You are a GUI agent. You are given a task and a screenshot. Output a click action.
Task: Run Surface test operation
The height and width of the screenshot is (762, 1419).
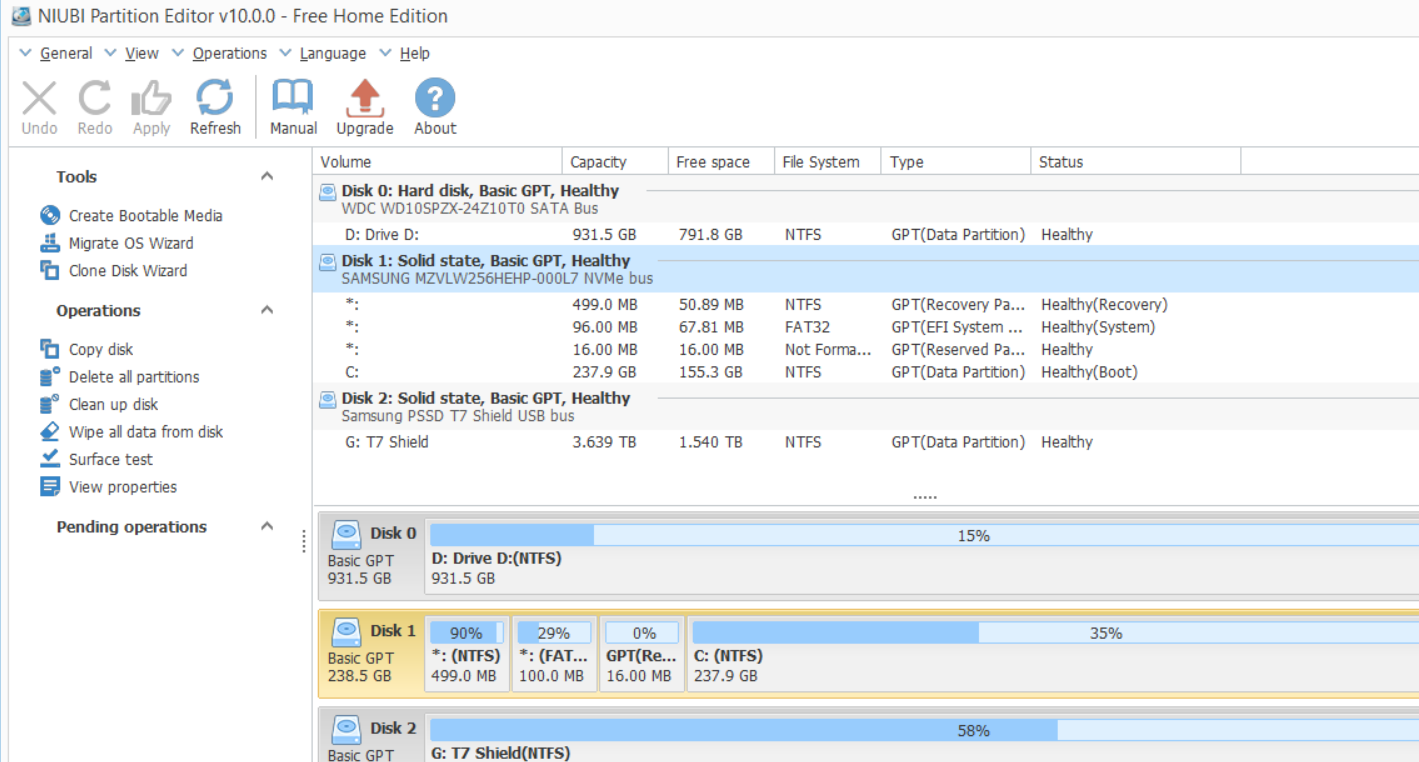point(111,459)
